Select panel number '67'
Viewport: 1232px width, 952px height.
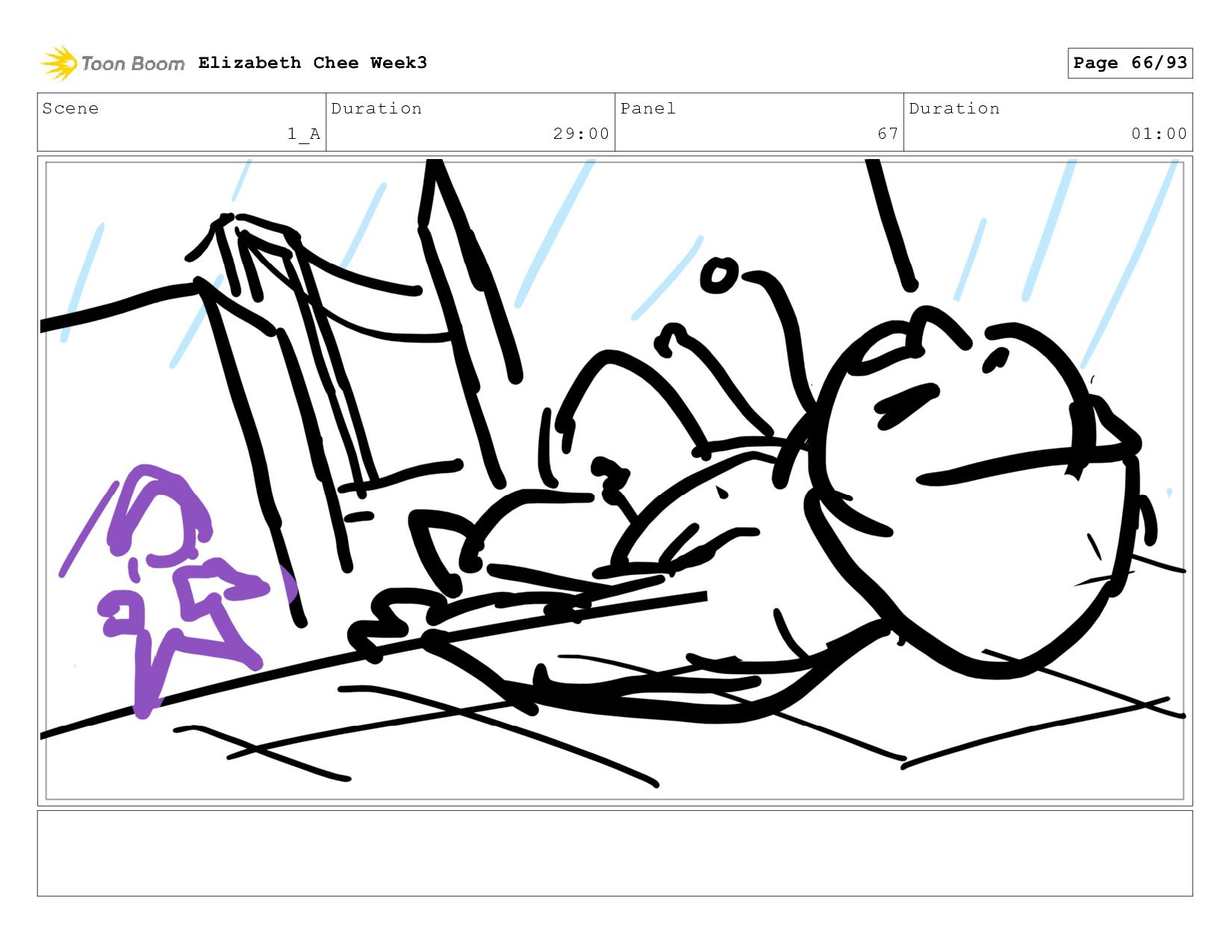(x=888, y=134)
